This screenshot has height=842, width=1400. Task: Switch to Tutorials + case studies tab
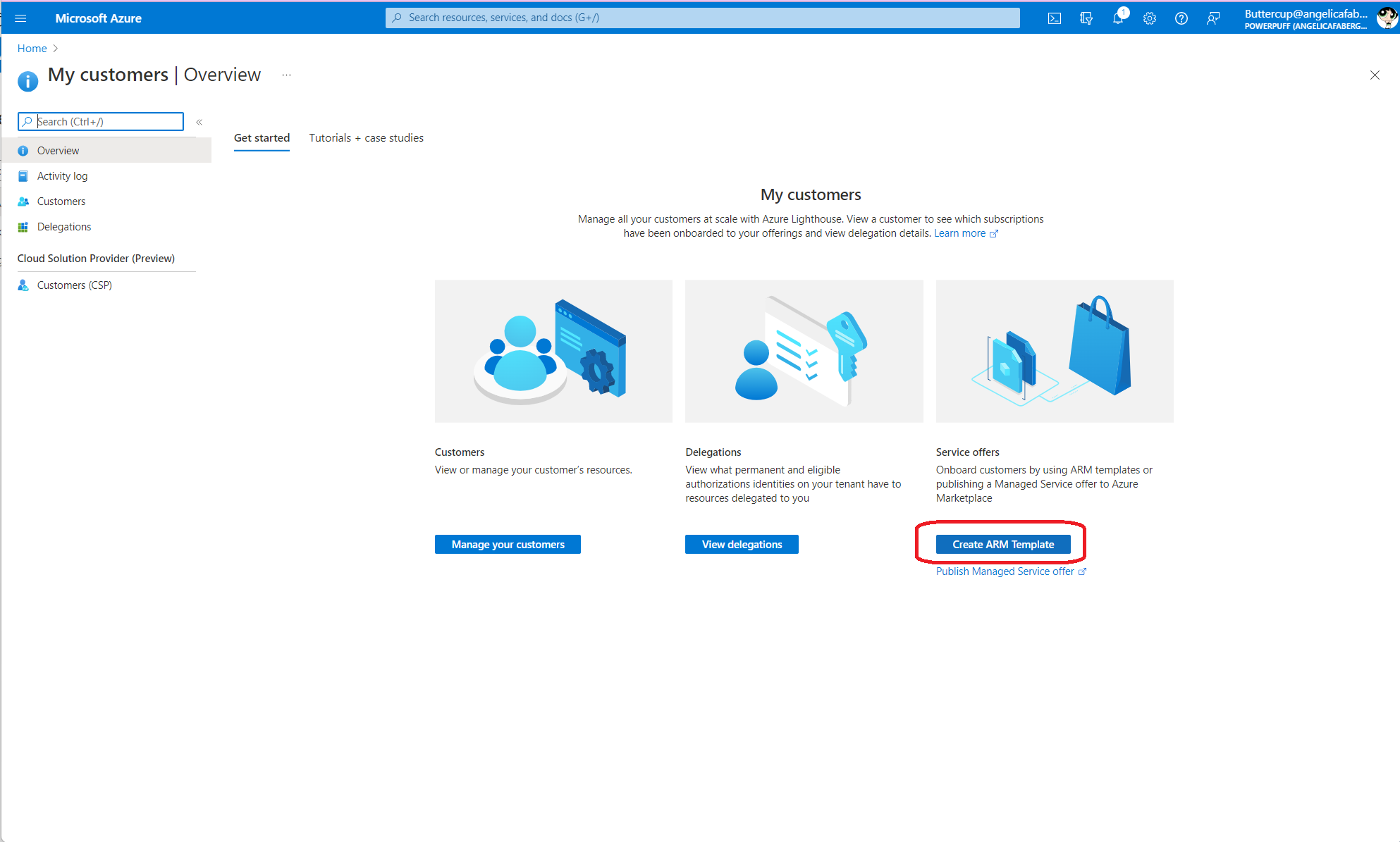click(366, 138)
